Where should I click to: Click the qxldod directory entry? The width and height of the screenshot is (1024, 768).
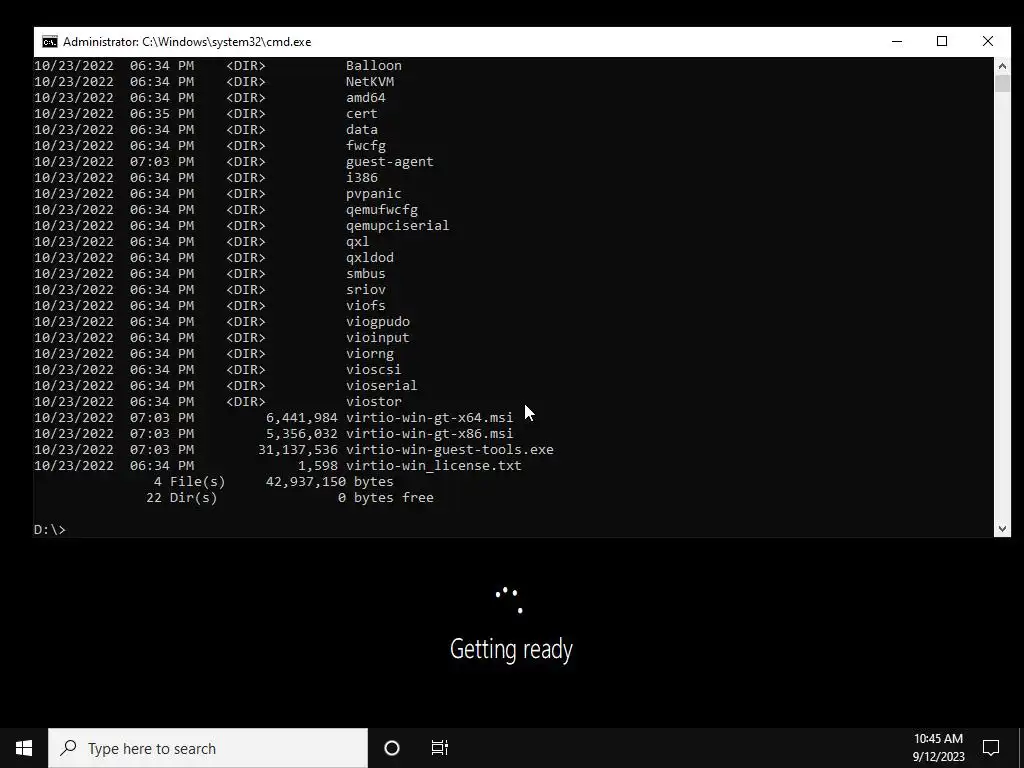(370, 257)
